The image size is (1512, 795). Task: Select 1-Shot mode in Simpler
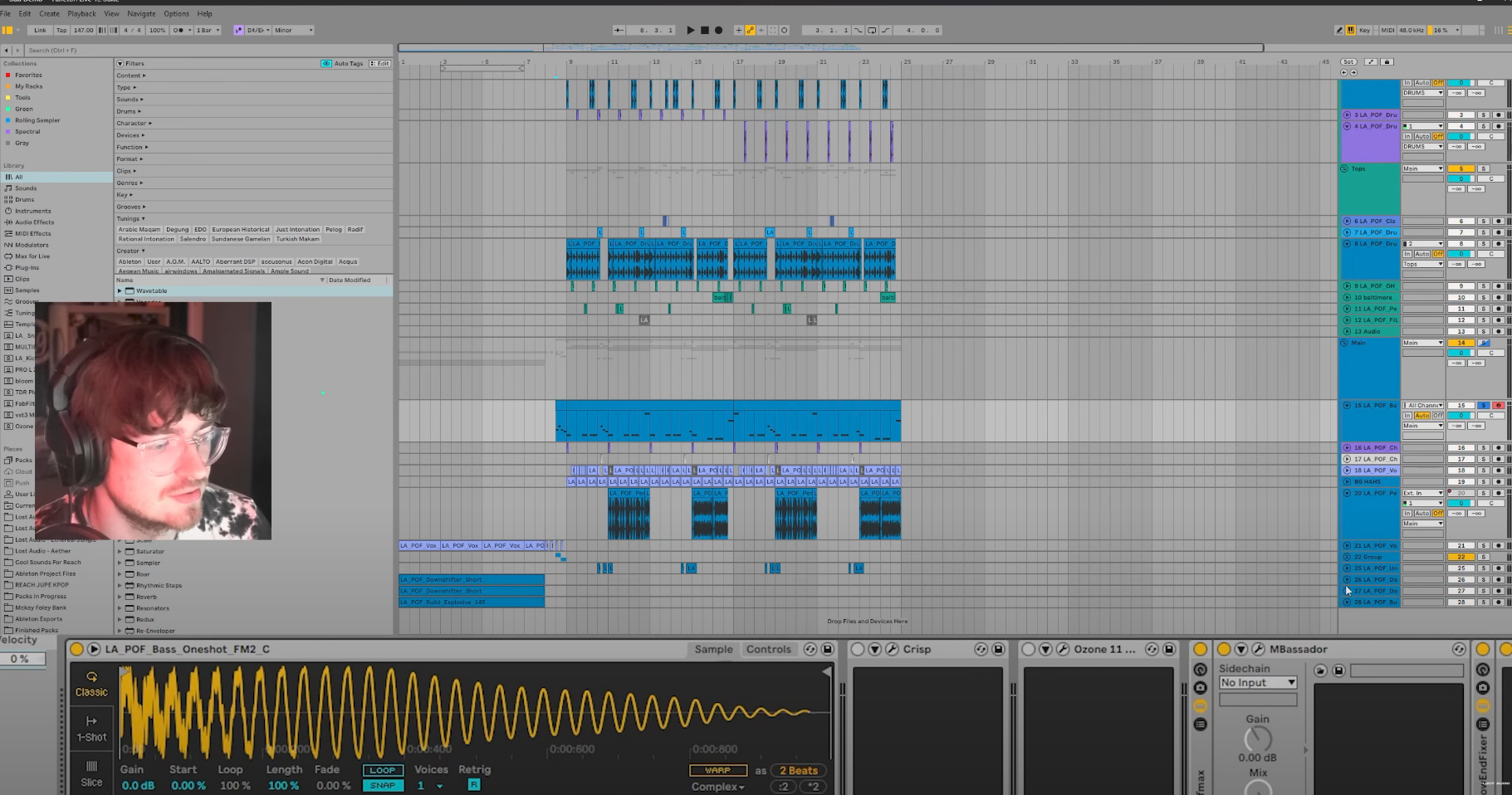click(91, 729)
